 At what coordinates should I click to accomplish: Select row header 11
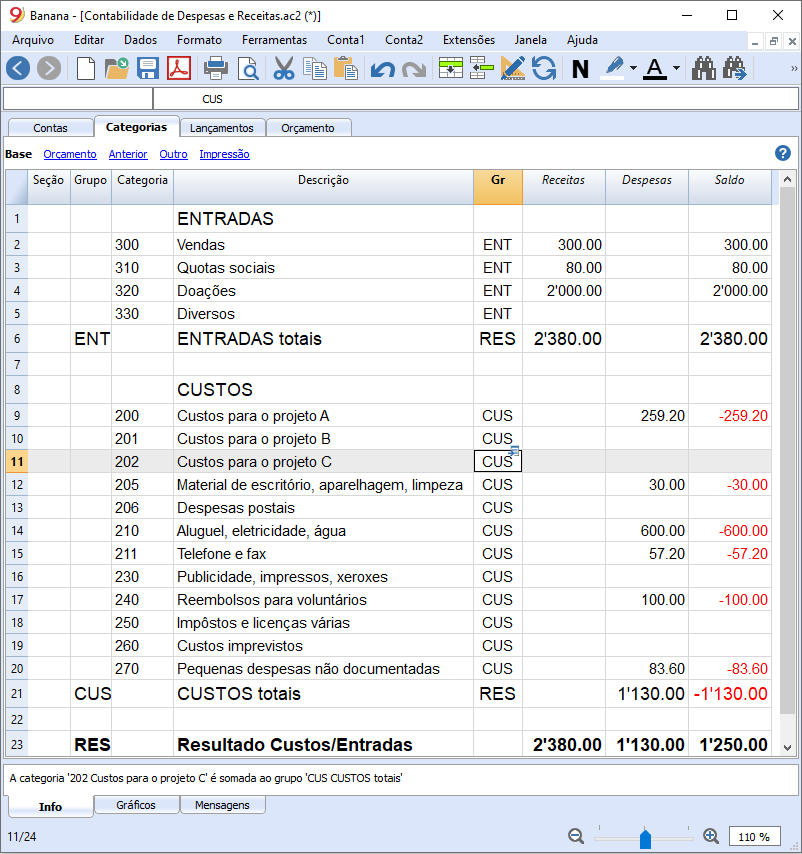[x=17, y=462]
